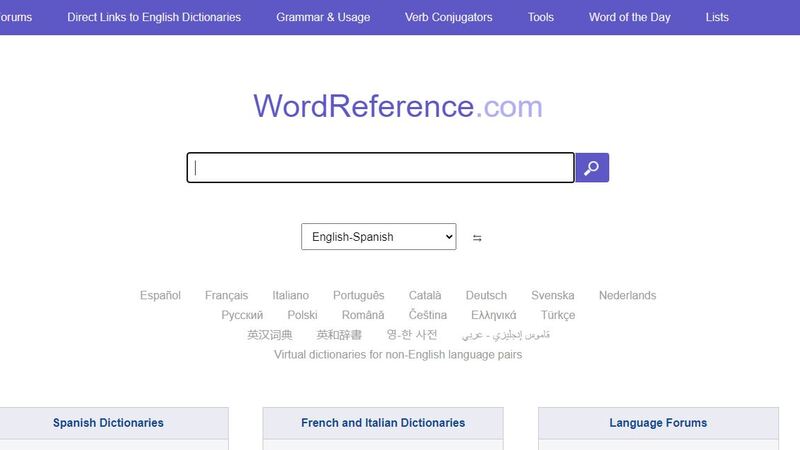Viewport: 800px width, 450px height.
Task: Open the 英和辞書 Japanese dictionary link
Action: [339, 335]
